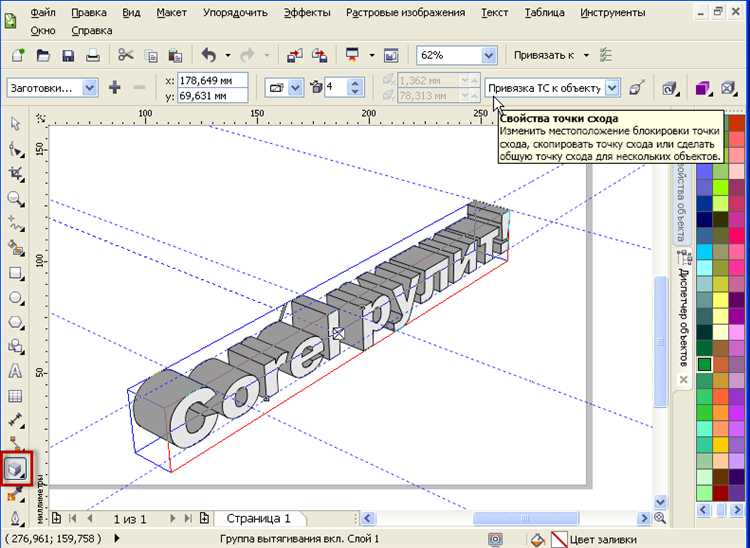
Task: Open the Растровые изображения menu
Action: [405, 13]
